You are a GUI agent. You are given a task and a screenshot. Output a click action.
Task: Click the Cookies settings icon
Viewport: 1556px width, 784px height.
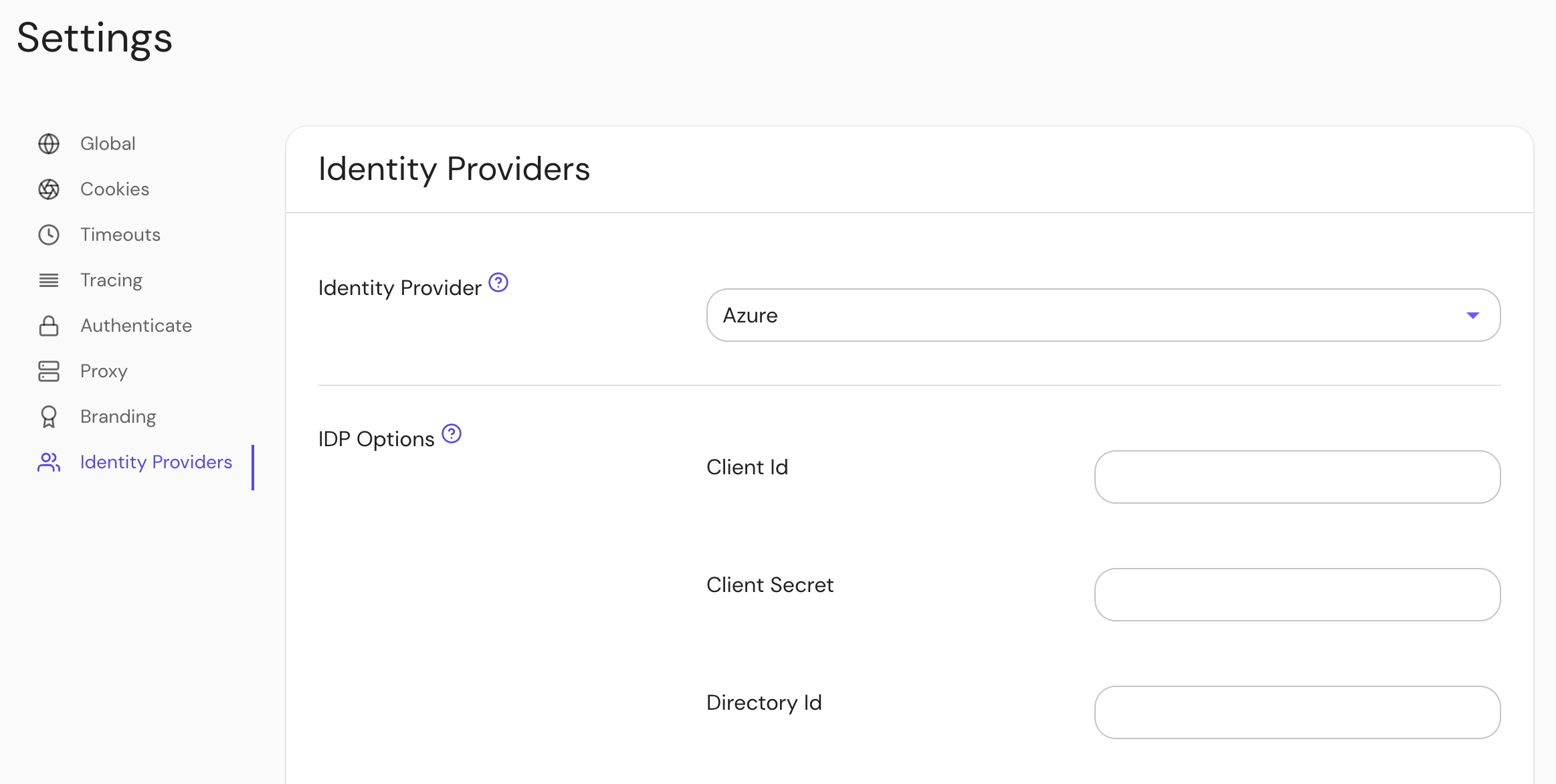click(x=48, y=189)
